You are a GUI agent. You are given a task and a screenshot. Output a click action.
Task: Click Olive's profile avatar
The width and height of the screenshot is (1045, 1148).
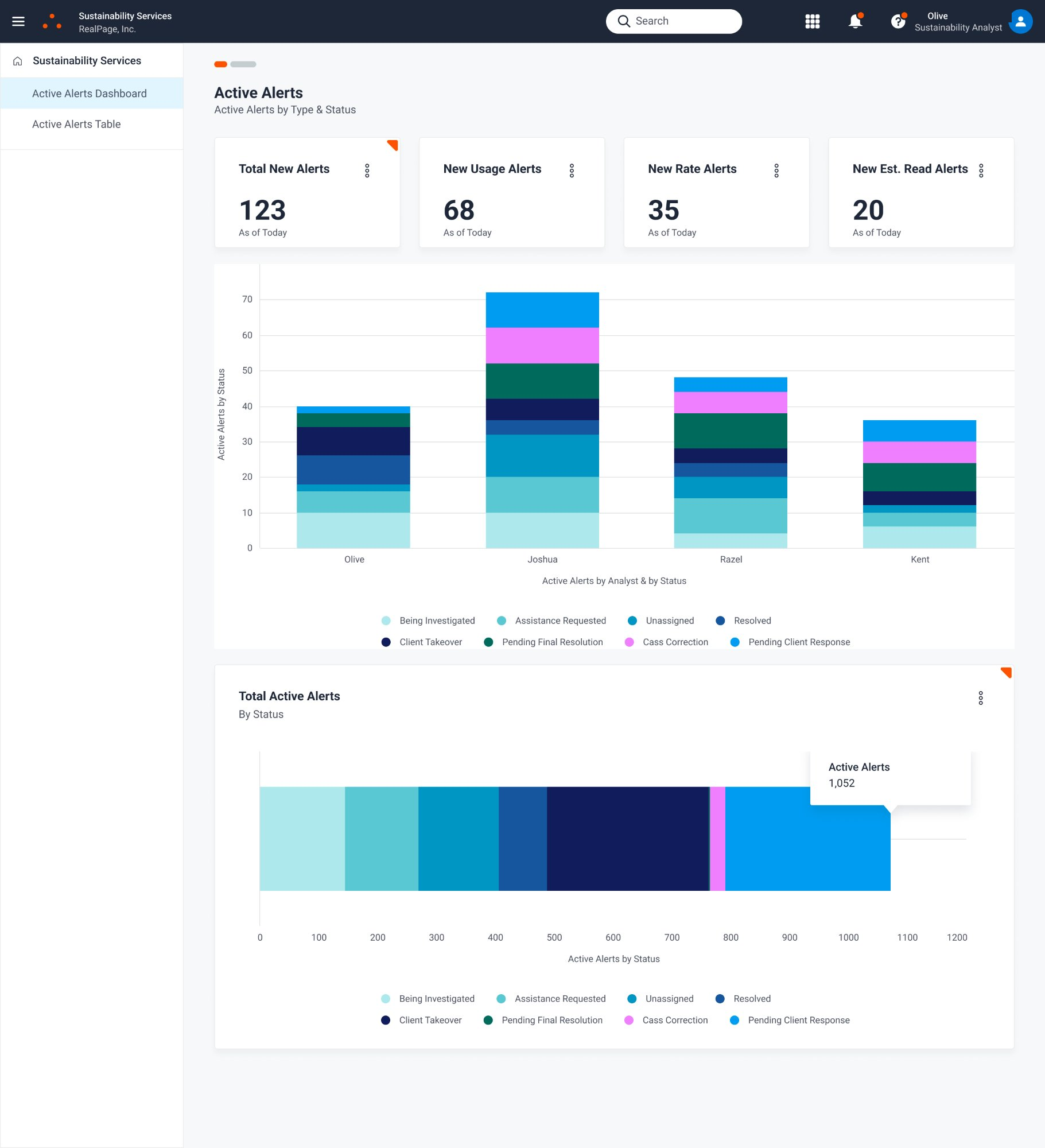(x=1020, y=21)
